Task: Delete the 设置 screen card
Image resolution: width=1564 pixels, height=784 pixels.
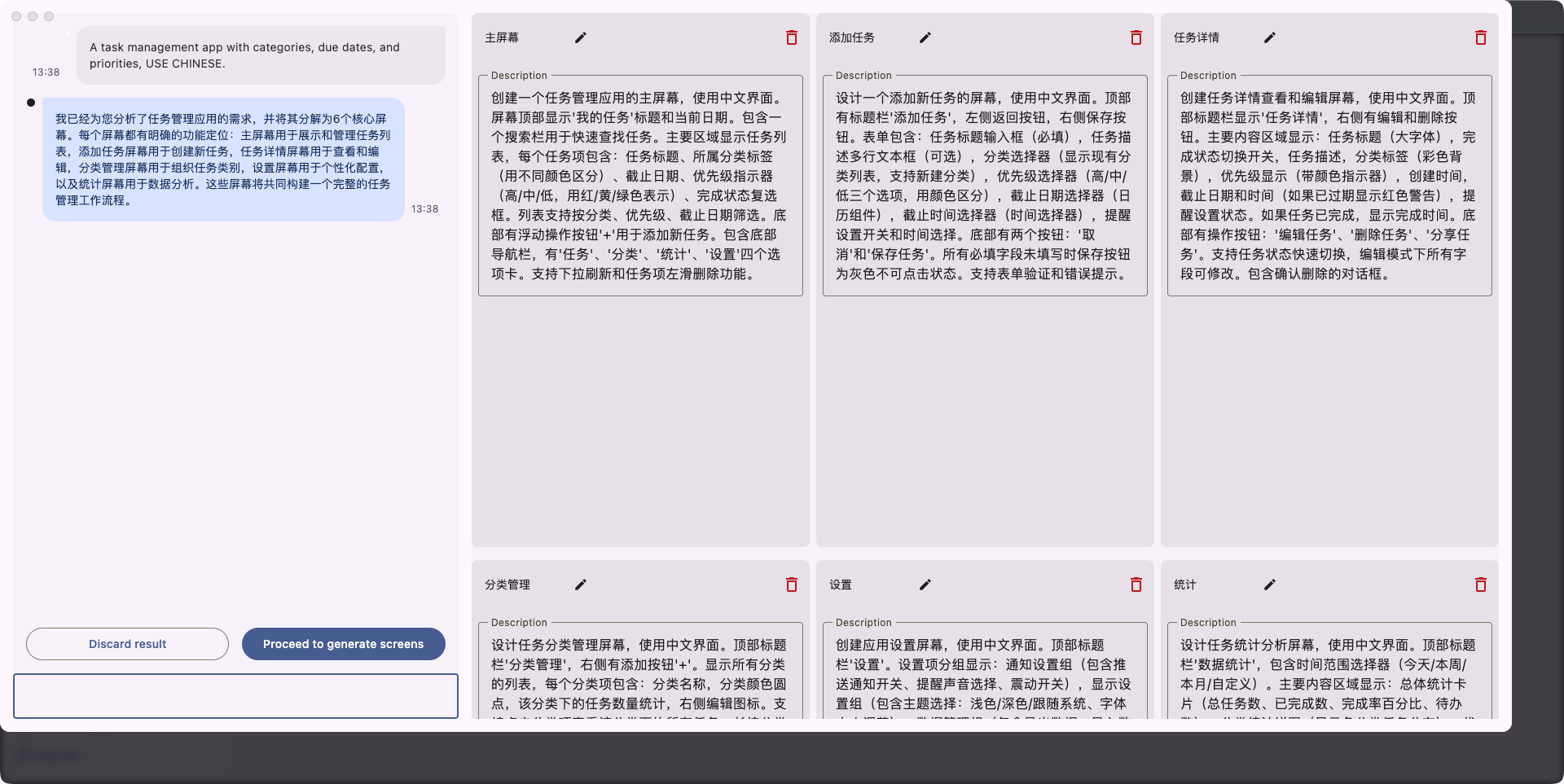Action: click(1136, 585)
